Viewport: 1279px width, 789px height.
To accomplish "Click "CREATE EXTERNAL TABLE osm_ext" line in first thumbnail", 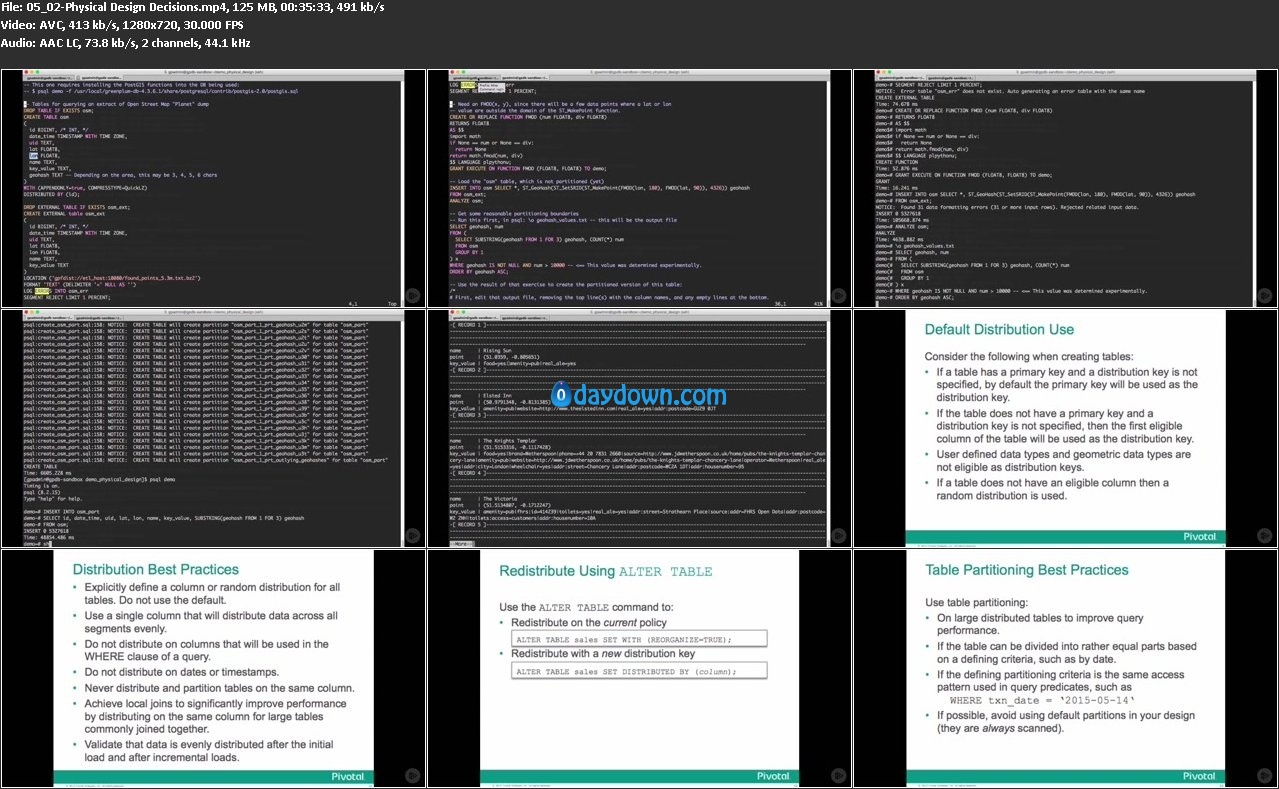I will coord(63,213).
